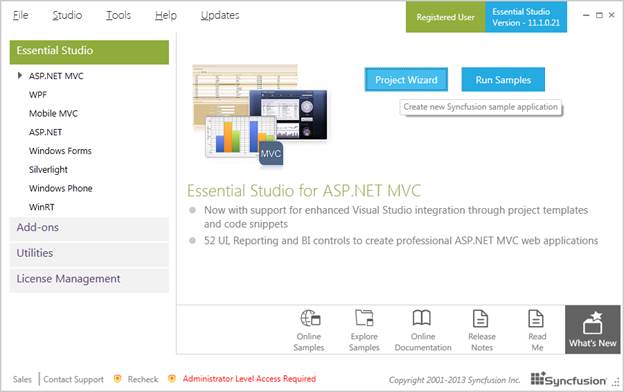Screen dimensions: 624x392
Task: Expand the ASP.NET MVC tree arrow
Action: point(20,75)
